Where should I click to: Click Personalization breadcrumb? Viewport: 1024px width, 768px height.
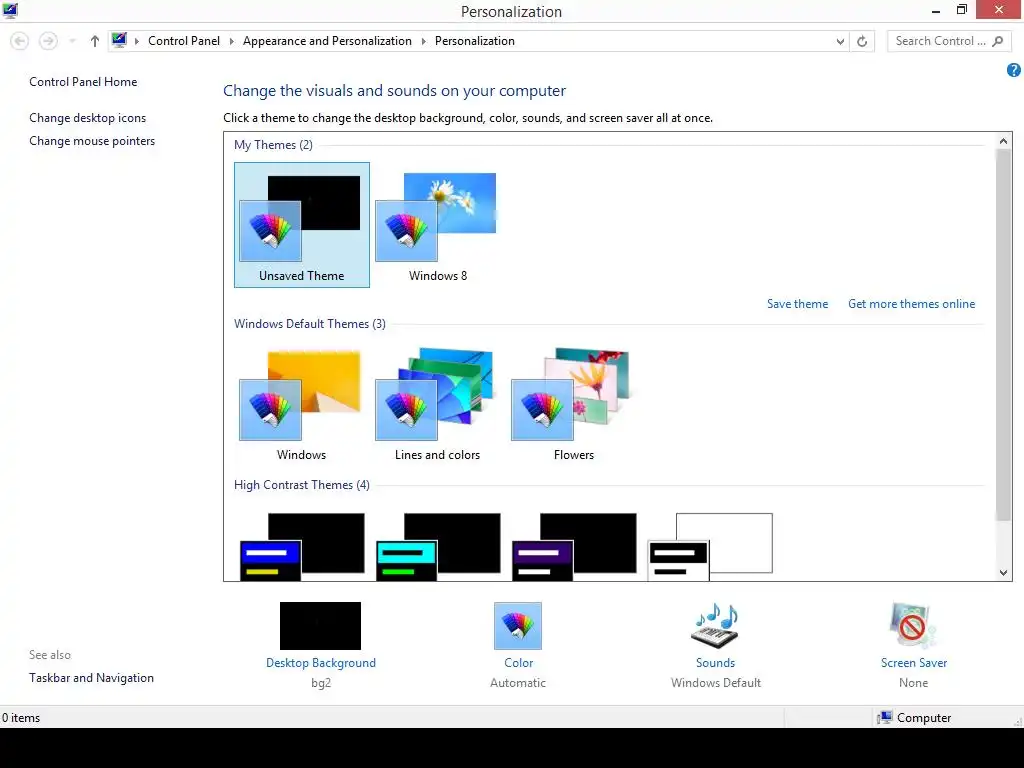pos(475,40)
